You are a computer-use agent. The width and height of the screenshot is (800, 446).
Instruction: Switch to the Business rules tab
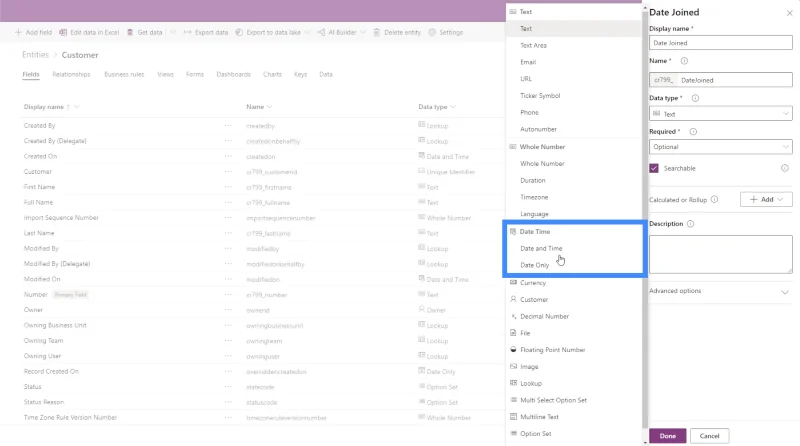124,75
